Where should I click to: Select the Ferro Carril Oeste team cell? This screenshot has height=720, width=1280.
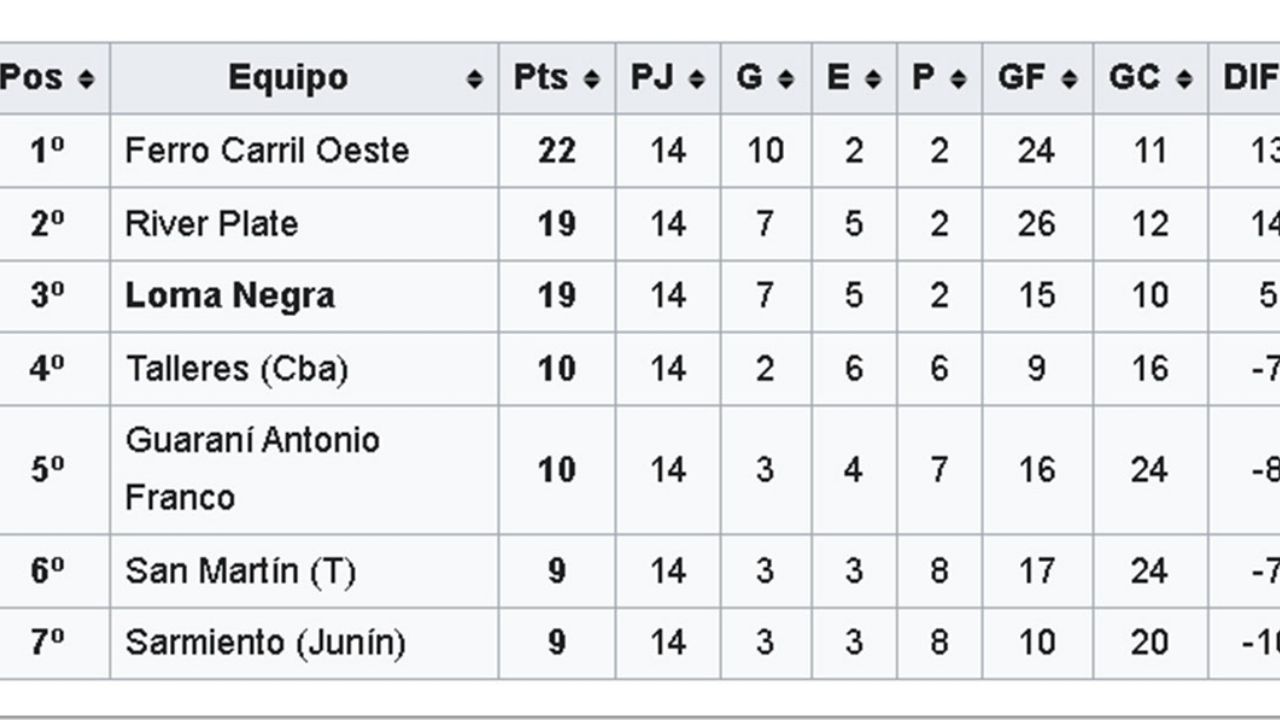[x=267, y=151]
